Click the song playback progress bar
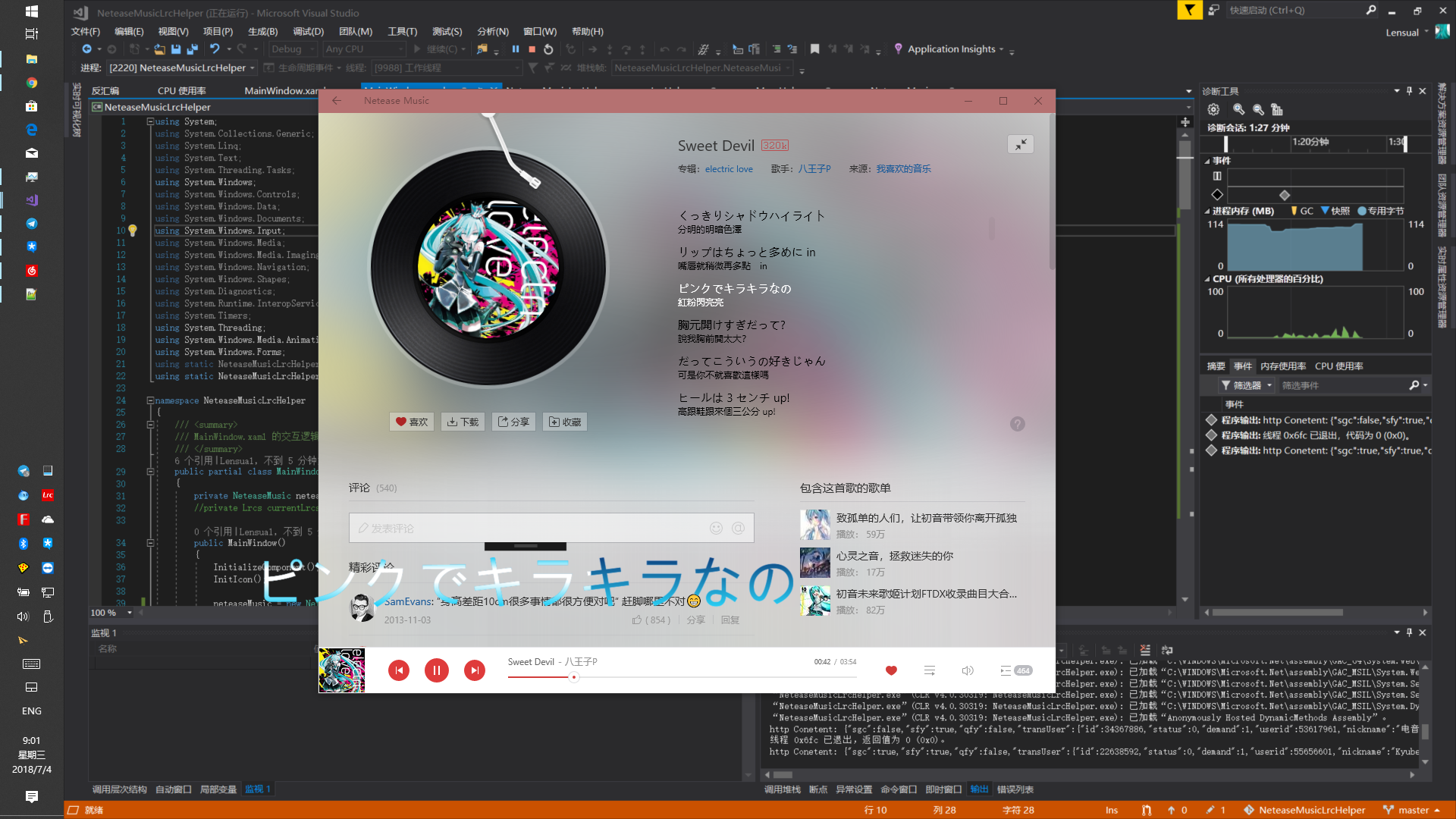The height and width of the screenshot is (819, 1456). click(682, 677)
